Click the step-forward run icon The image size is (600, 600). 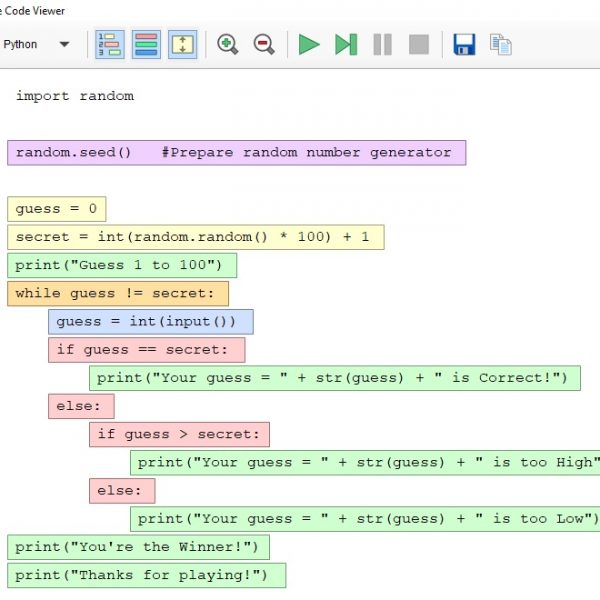click(x=346, y=44)
